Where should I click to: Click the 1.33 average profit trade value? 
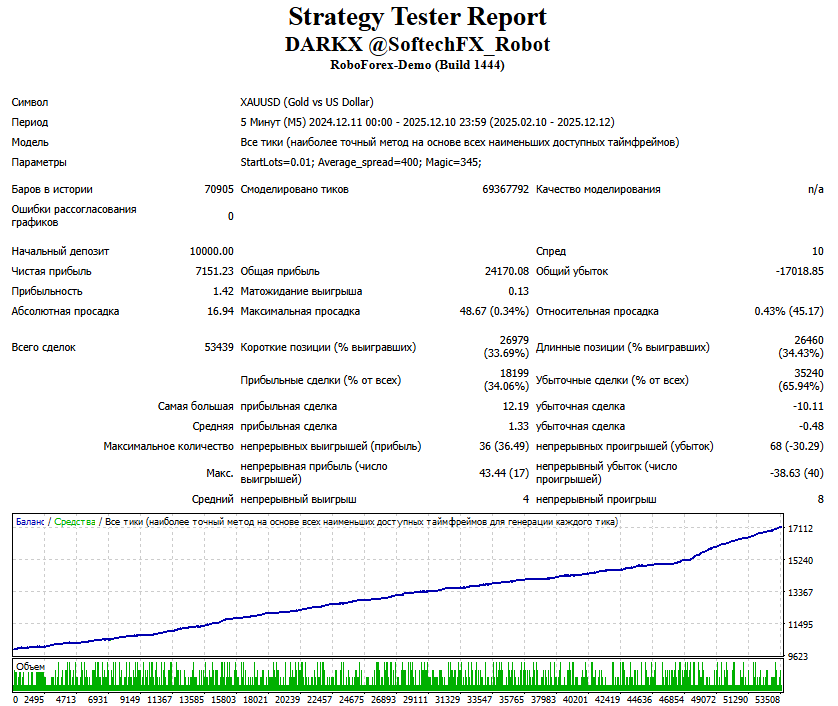(518, 426)
